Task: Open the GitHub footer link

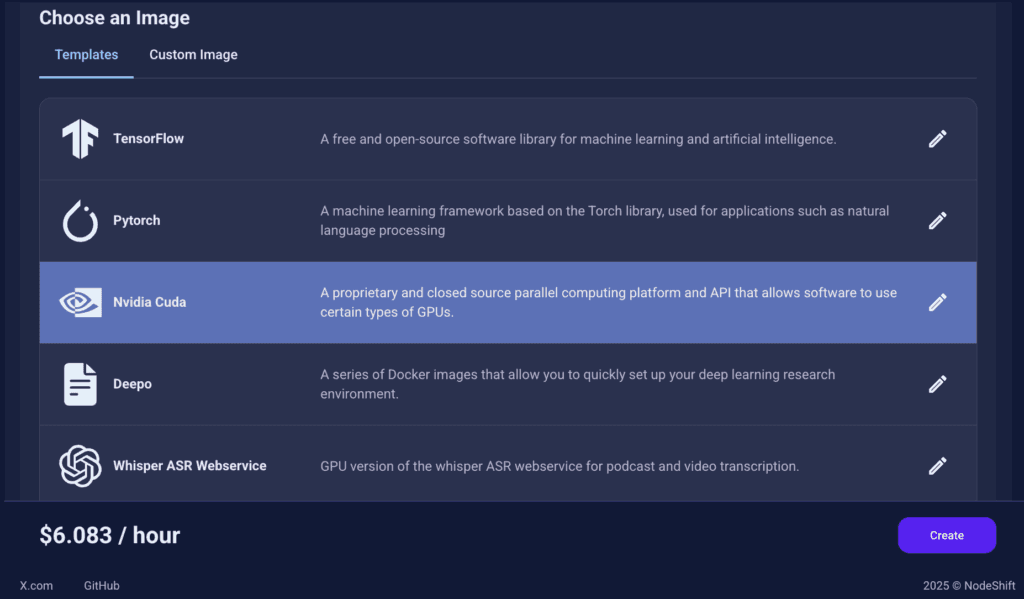Action: [x=101, y=585]
